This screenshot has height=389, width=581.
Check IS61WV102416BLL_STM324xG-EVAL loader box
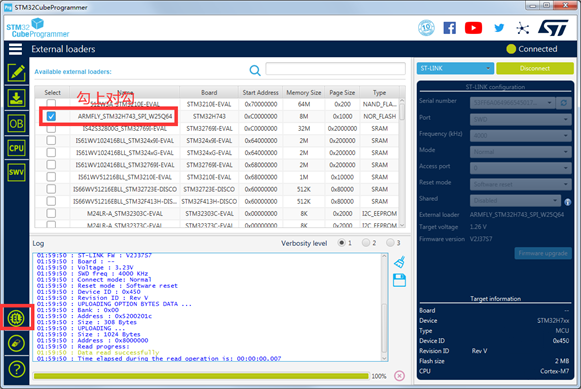pos(51,153)
